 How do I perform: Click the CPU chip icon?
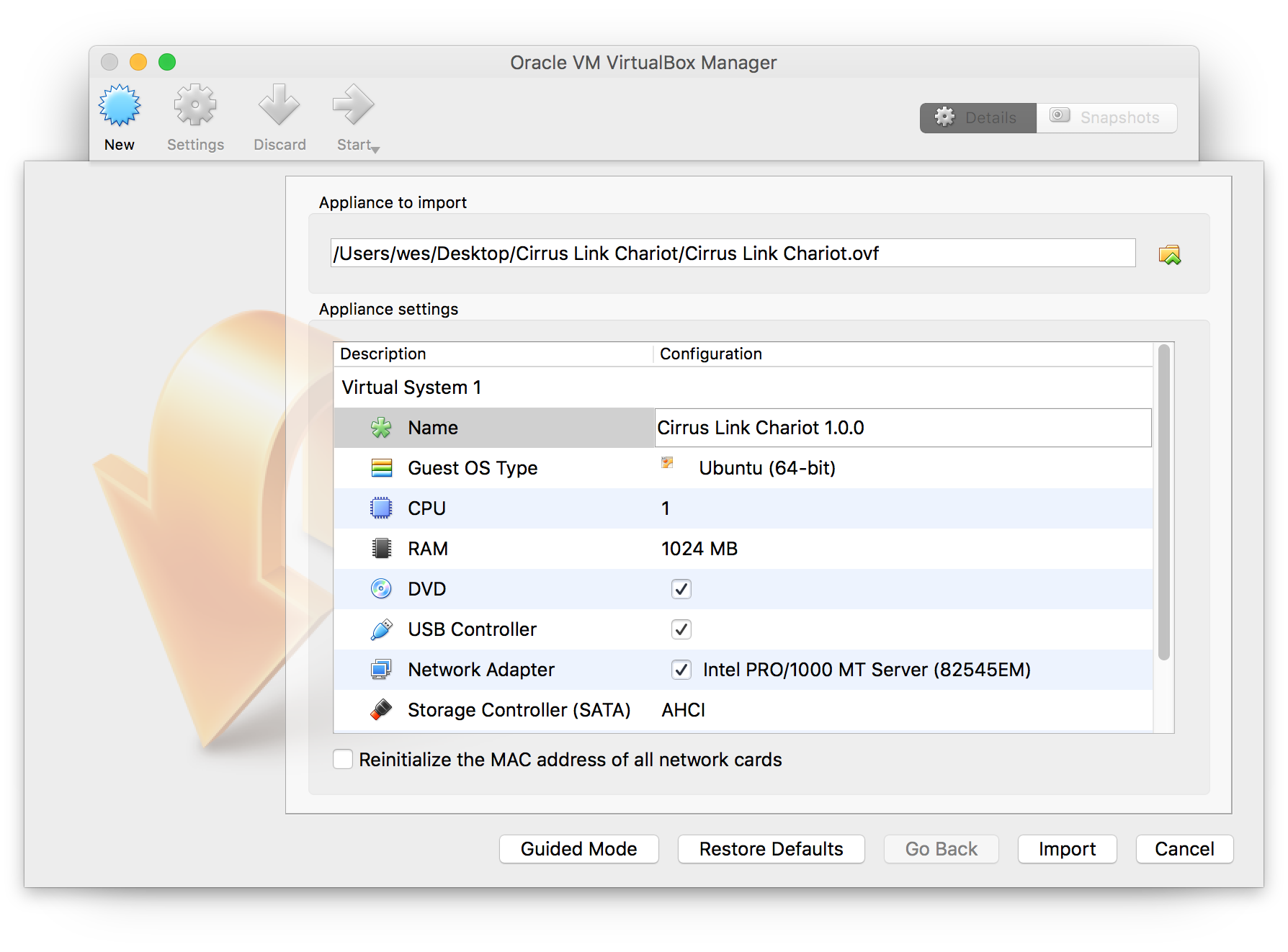click(x=381, y=508)
